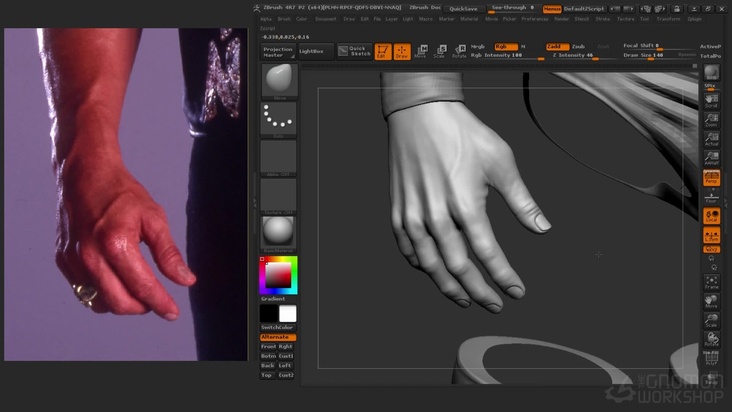The image size is (732, 412).
Task: Open Projection Master
Action: click(x=278, y=52)
